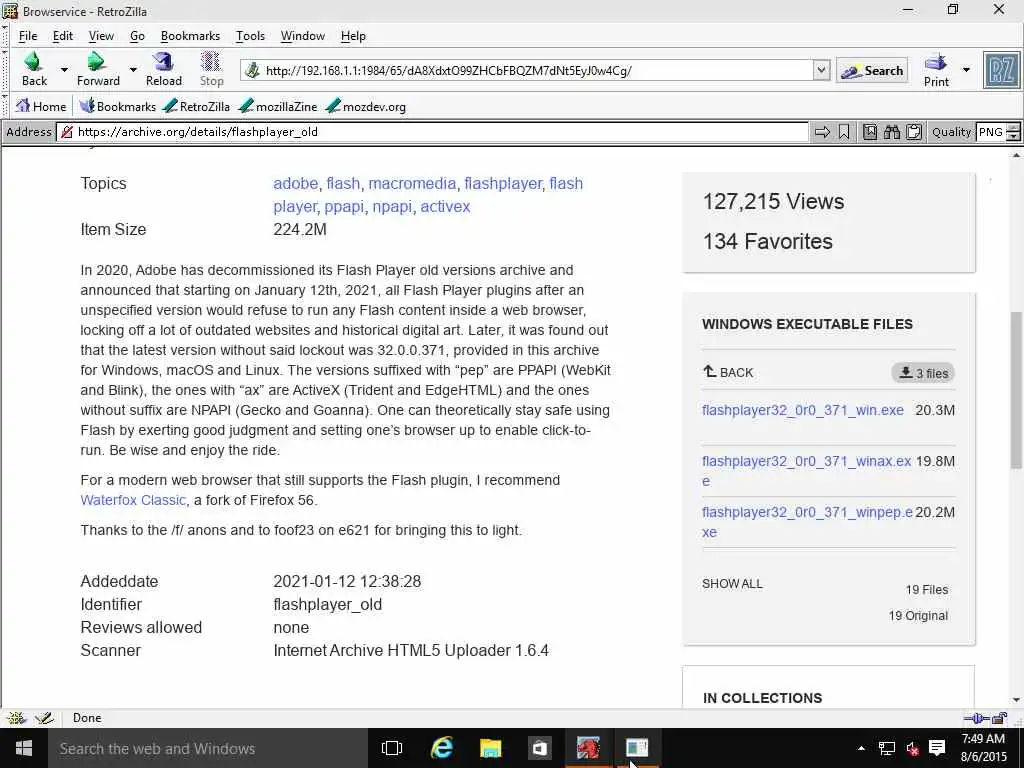Open the Windows Start button
The height and width of the screenshot is (768, 1024).
tap(24, 748)
